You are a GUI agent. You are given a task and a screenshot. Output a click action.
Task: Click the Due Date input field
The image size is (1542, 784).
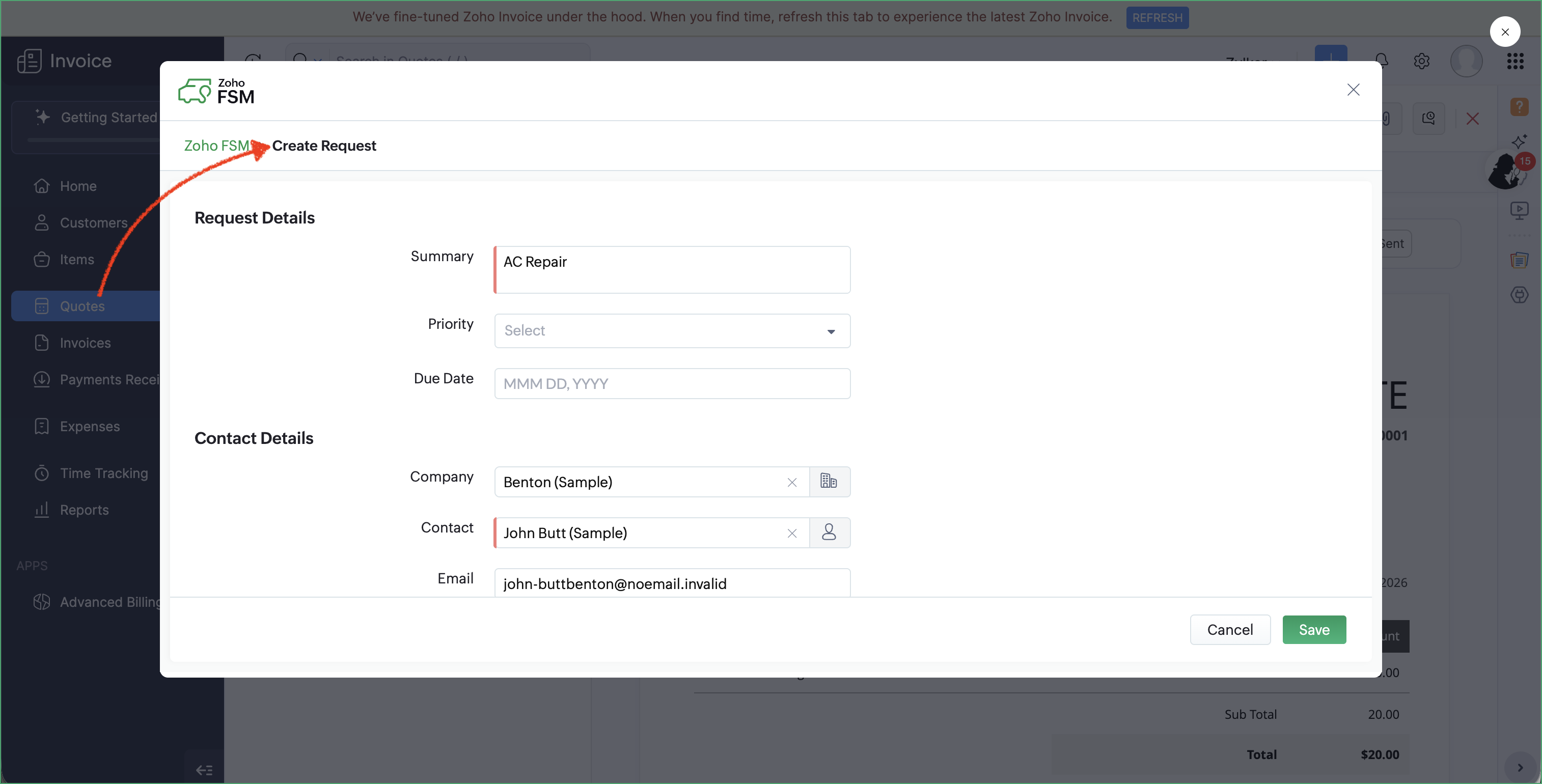(x=672, y=383)
